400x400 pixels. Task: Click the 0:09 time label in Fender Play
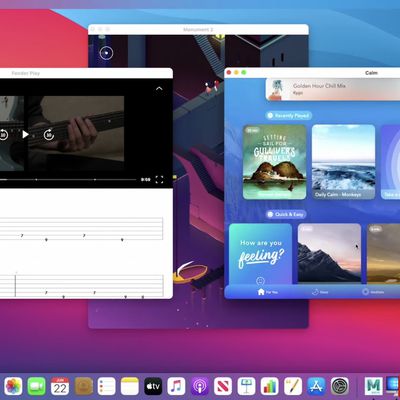146,180
